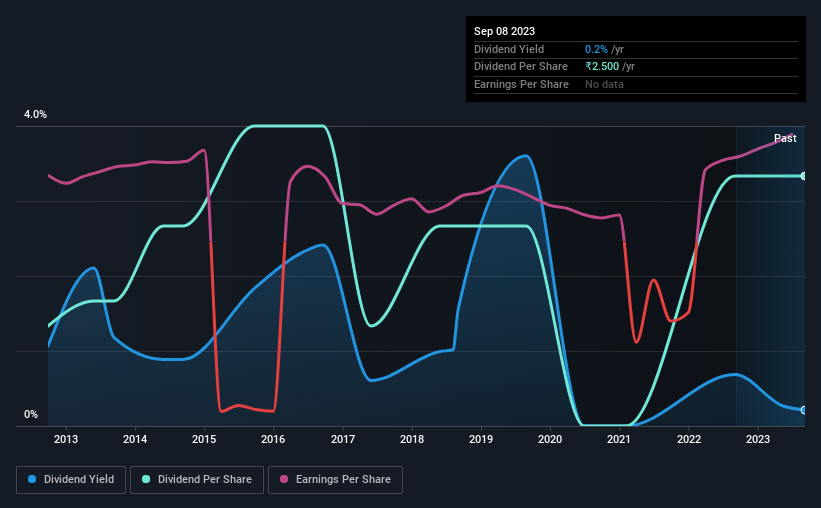Select the Dividend Per Share endpoint marker
The height and width of the screenshot is (508, 821).
click(803, 176)
